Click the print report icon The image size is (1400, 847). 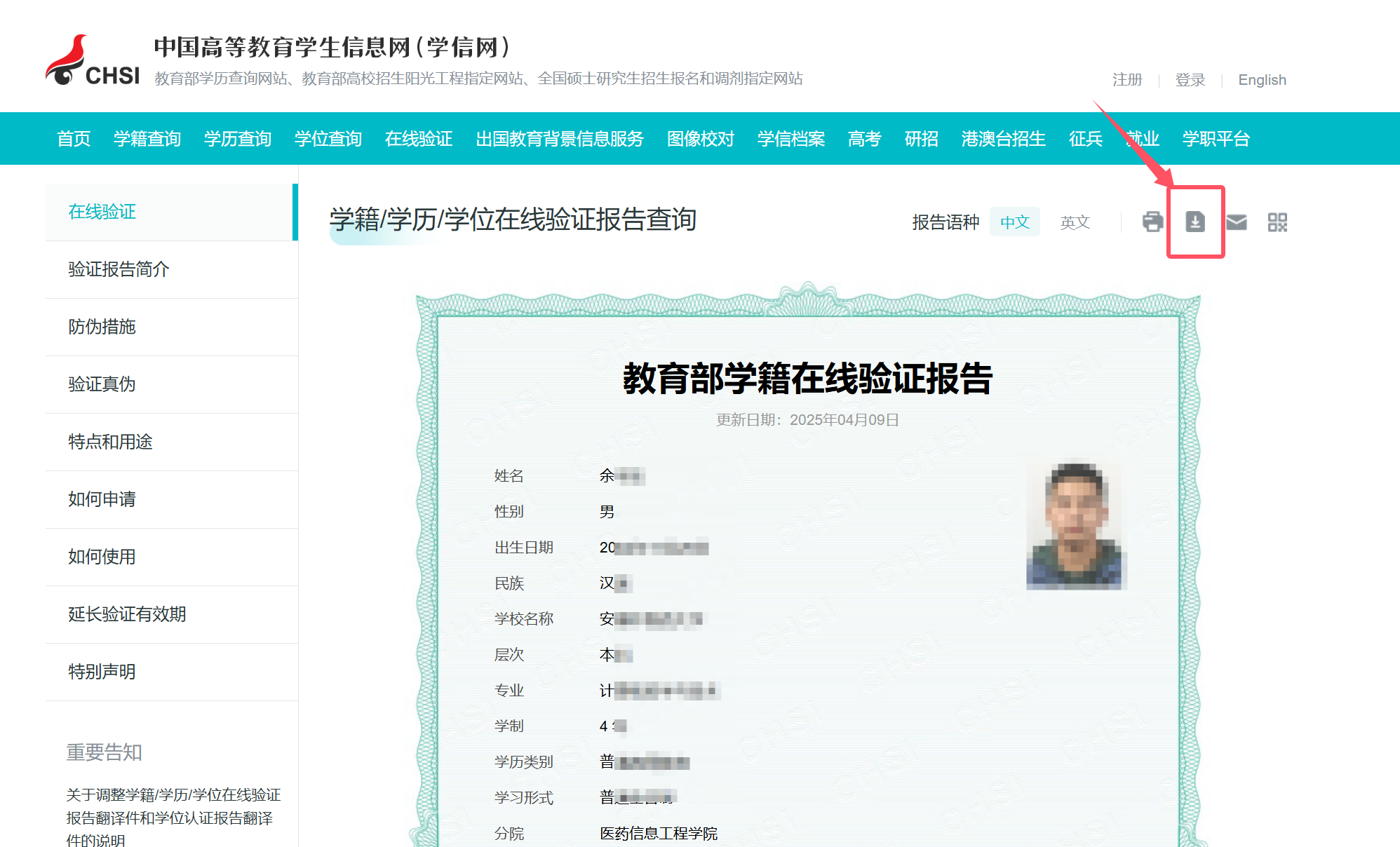(1152, 222)
